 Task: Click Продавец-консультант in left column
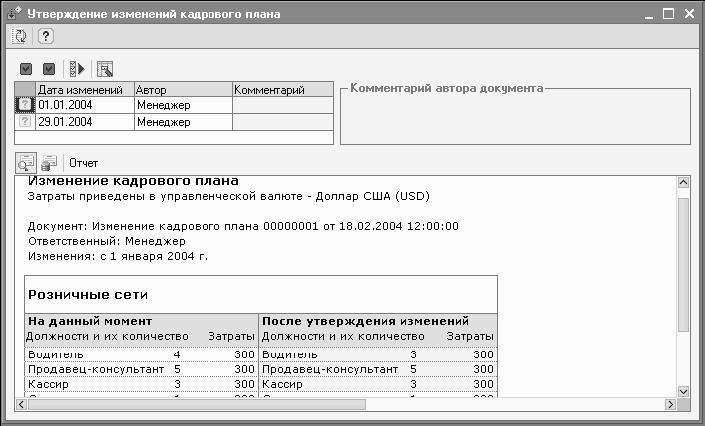click(x=96, y=369)
